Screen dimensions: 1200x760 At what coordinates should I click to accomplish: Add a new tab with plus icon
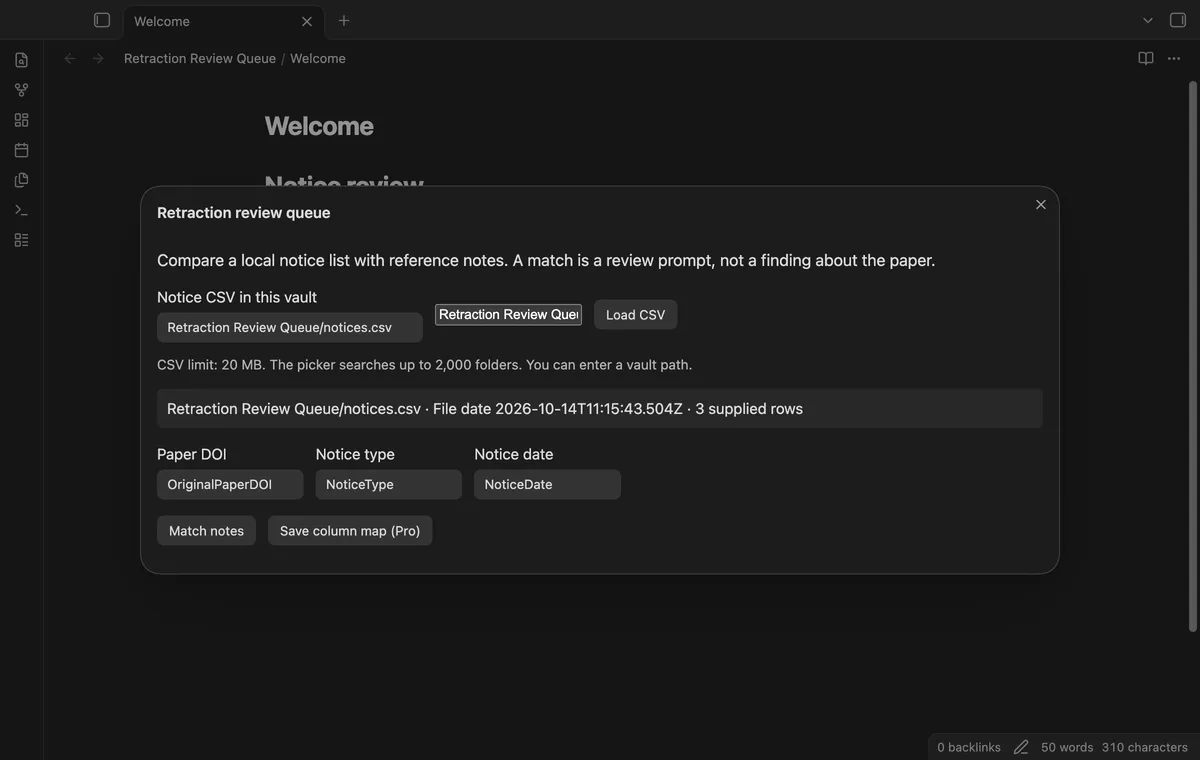pyautogui.click(x=344, y=20)
